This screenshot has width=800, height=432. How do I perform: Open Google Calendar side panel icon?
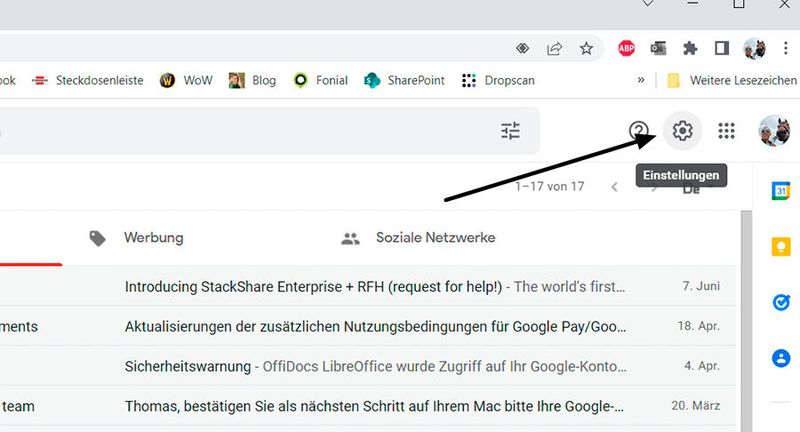(781, 191)
